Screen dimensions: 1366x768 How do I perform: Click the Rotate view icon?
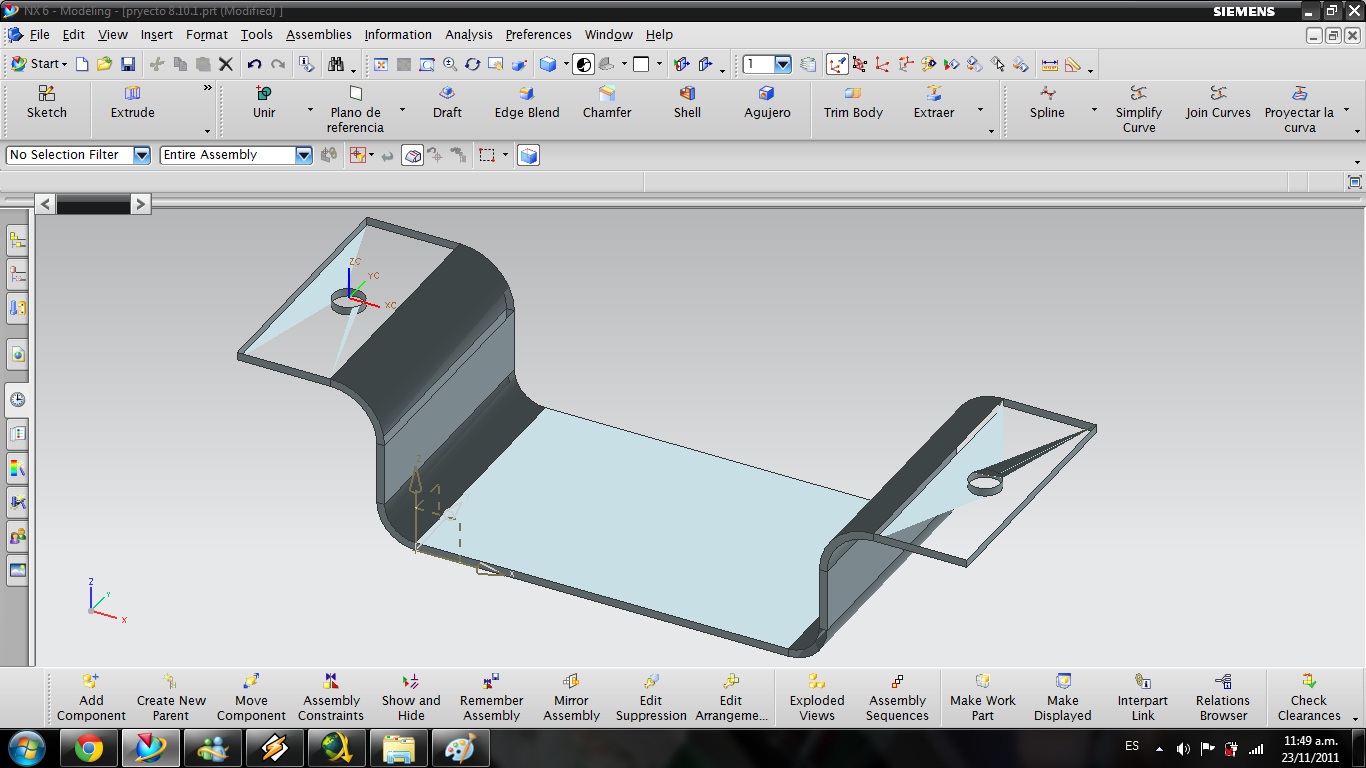point(473,64)
